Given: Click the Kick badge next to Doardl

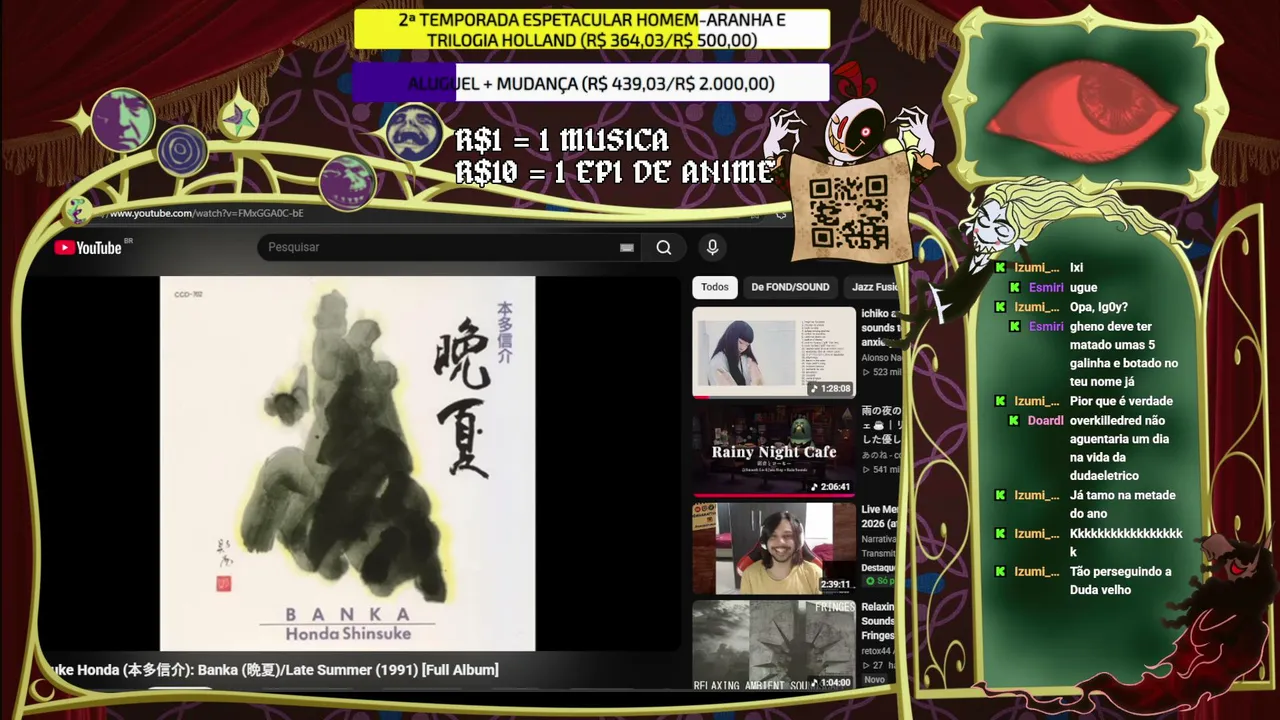Looking at the screenshot, I should point(1015,421).
